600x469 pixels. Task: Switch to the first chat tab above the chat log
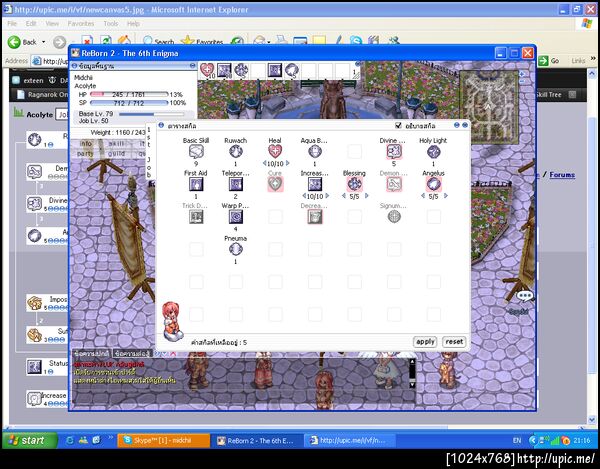91,353
